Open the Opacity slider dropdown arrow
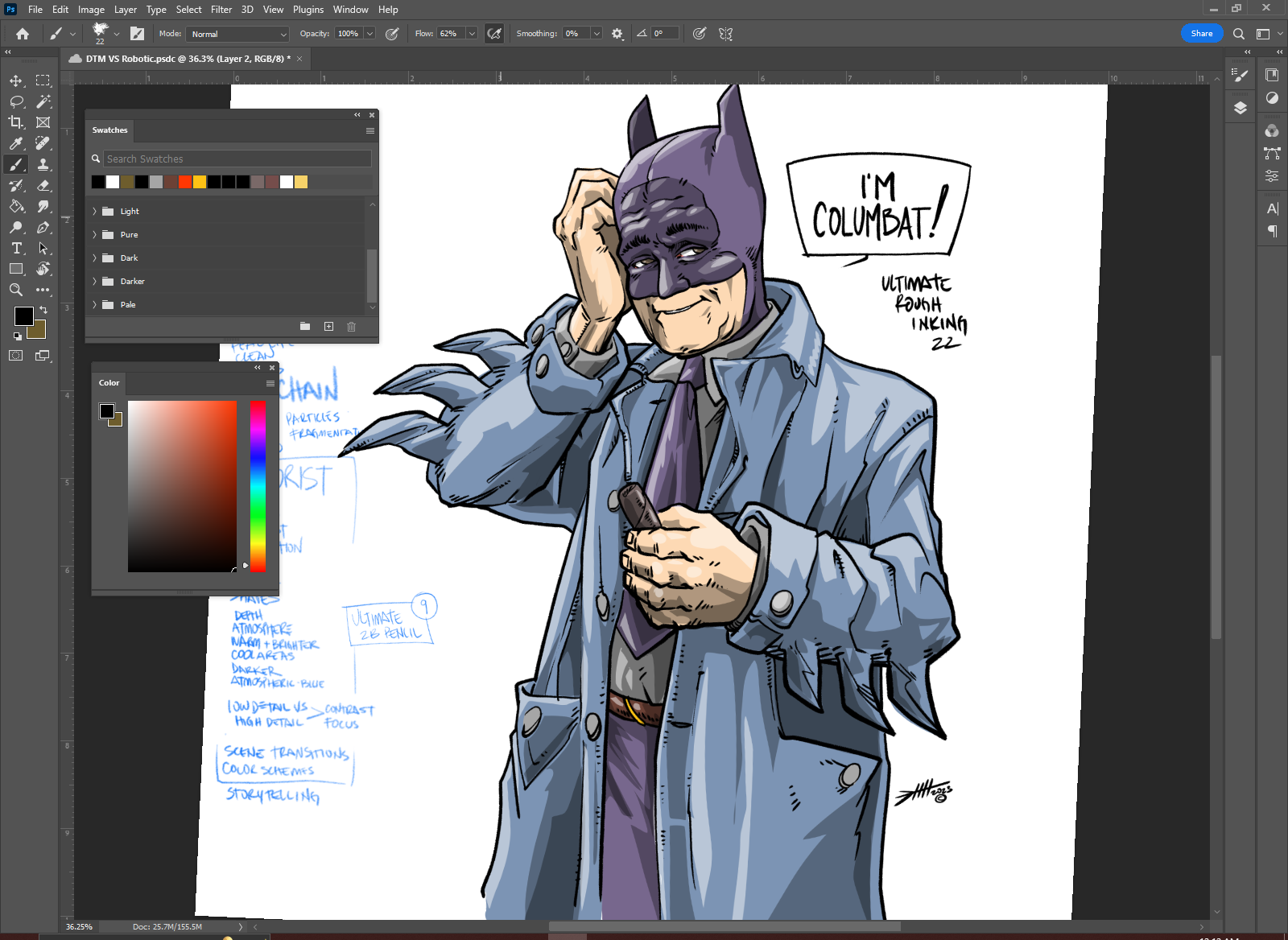This screenshot has height=940, width=1288. tap(369, 34)
